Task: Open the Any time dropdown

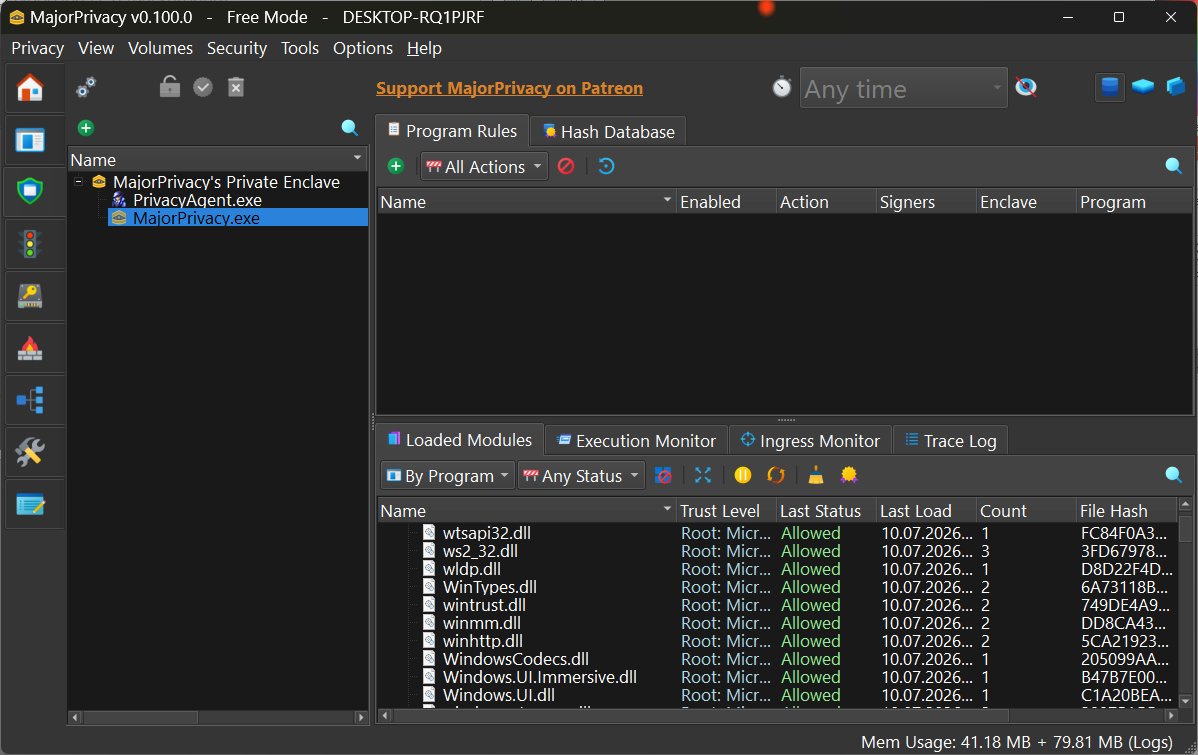Action: (903, 88)
